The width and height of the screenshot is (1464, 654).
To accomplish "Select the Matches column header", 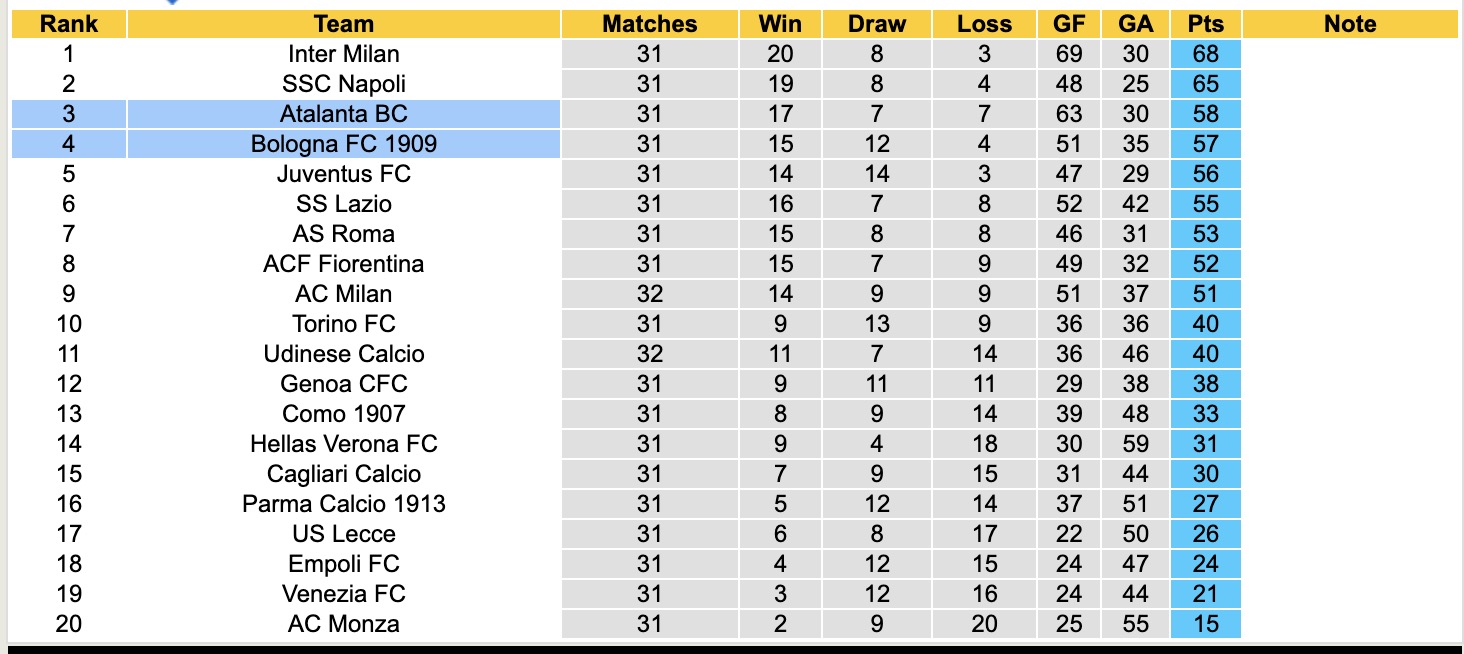I will 649,24.
